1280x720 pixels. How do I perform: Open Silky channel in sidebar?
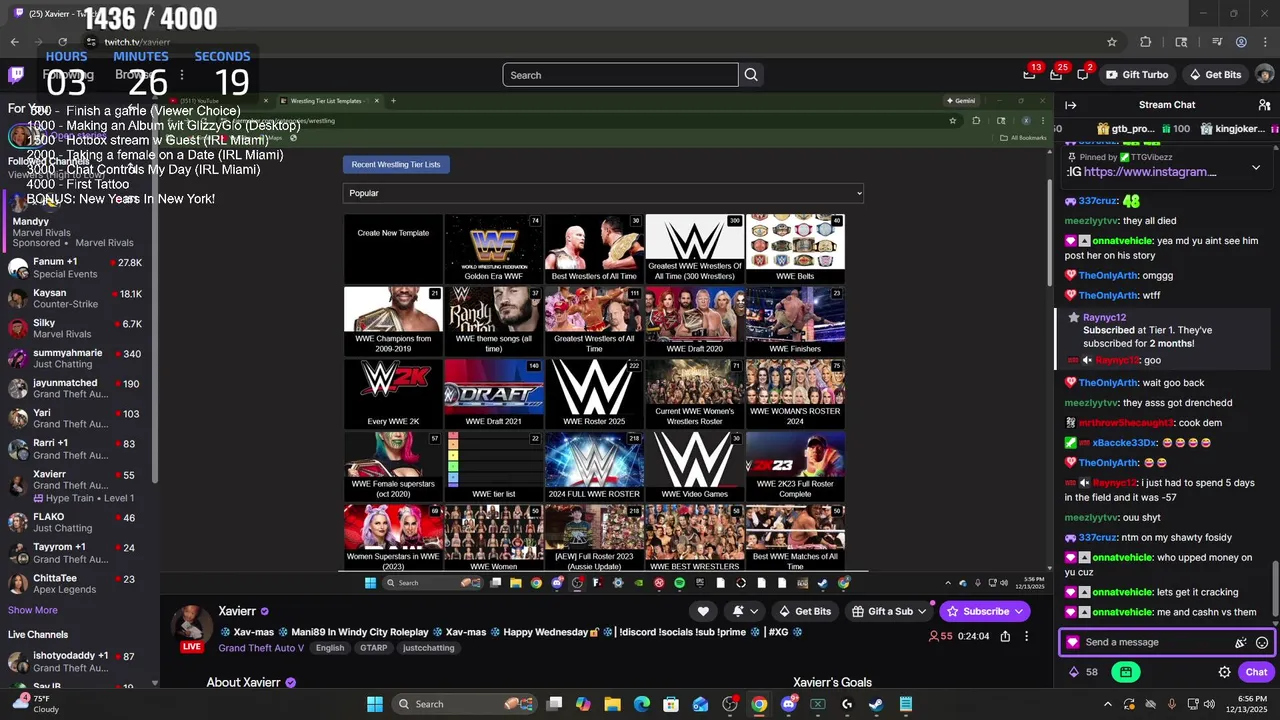pos(78,328)
